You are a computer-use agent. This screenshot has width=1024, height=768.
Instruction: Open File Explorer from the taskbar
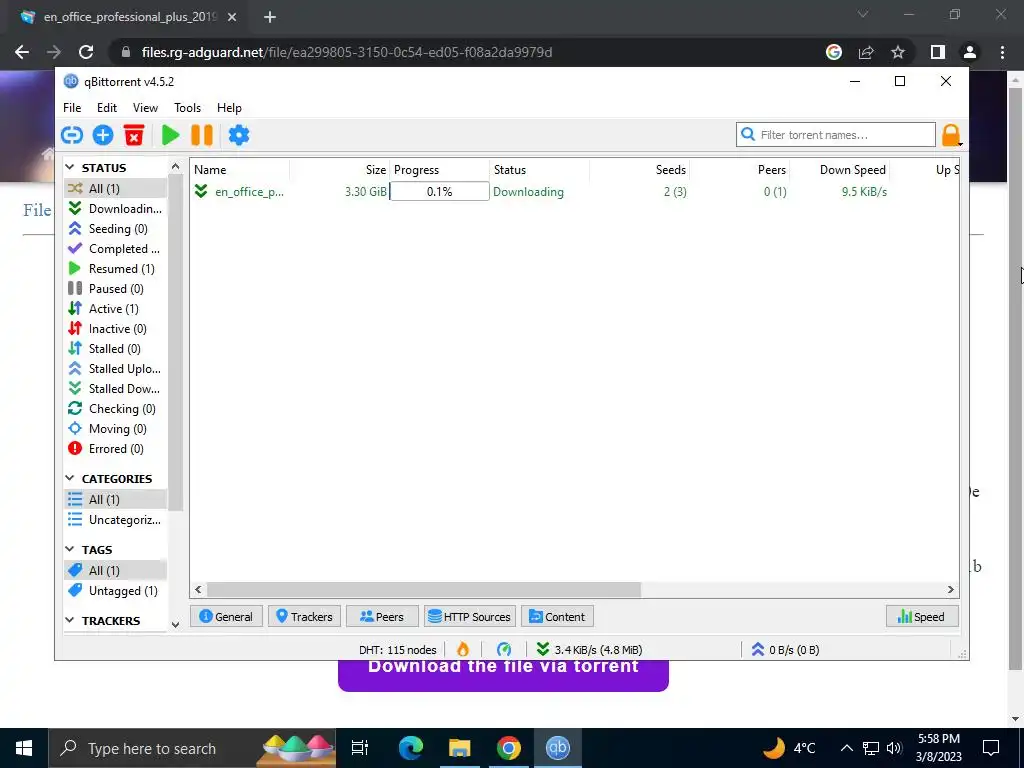tap(460, 748)
